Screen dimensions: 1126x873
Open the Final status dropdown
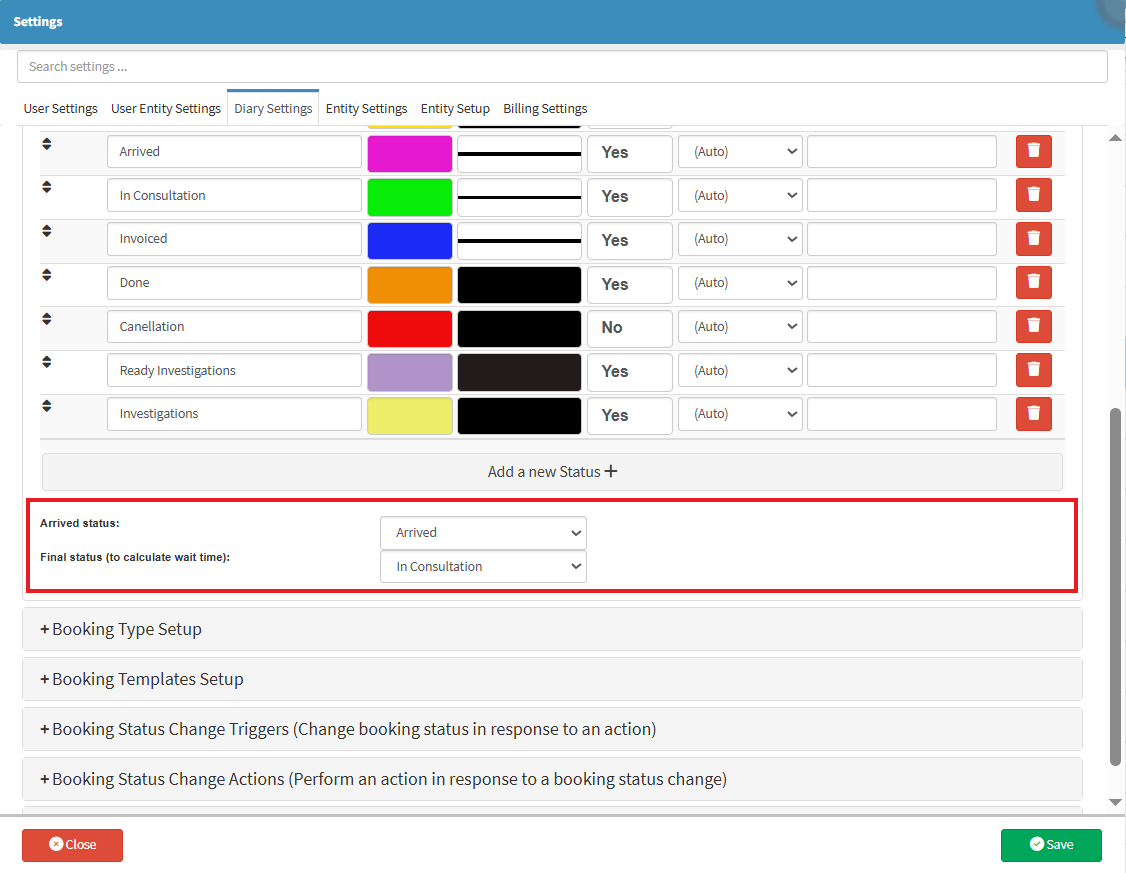coord(483,567)
